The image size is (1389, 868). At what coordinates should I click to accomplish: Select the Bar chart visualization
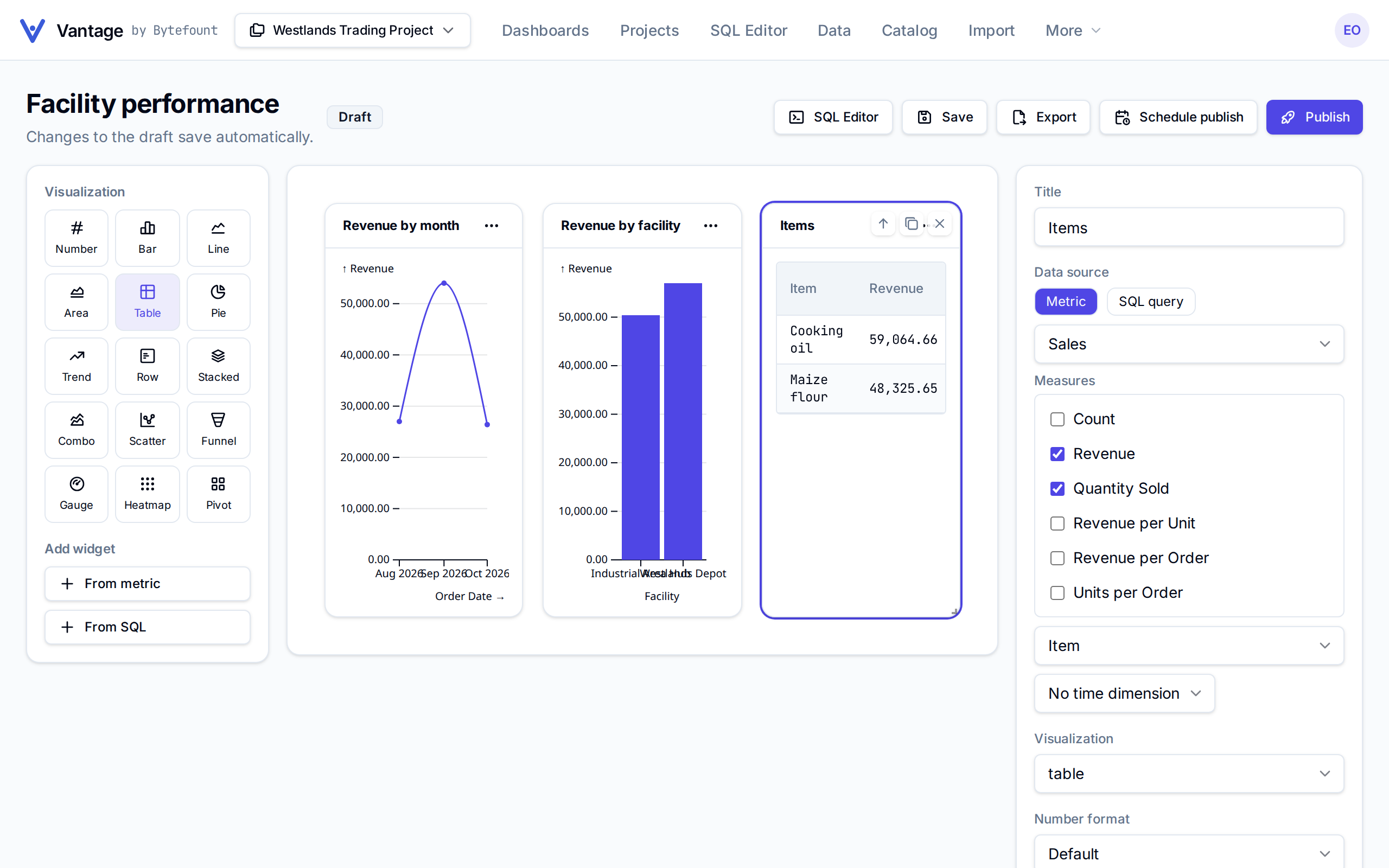click(148, 238)
